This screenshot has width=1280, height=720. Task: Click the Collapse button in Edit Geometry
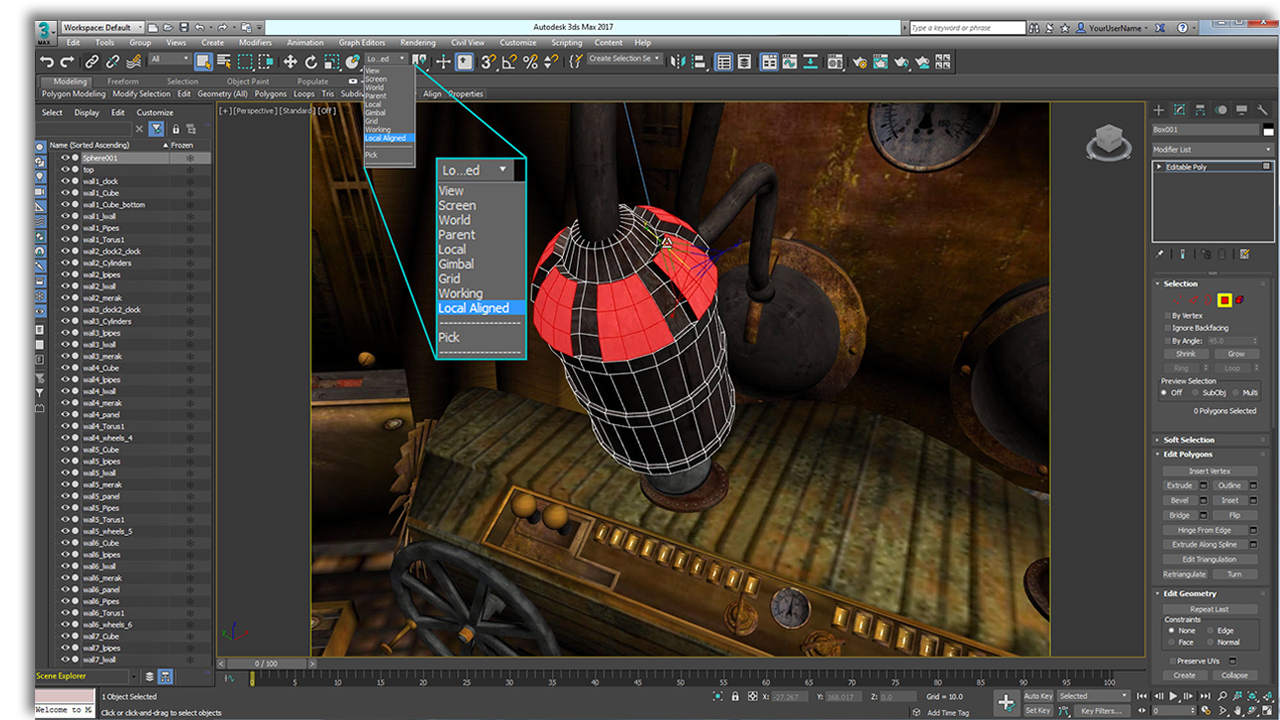point(1234,675)
